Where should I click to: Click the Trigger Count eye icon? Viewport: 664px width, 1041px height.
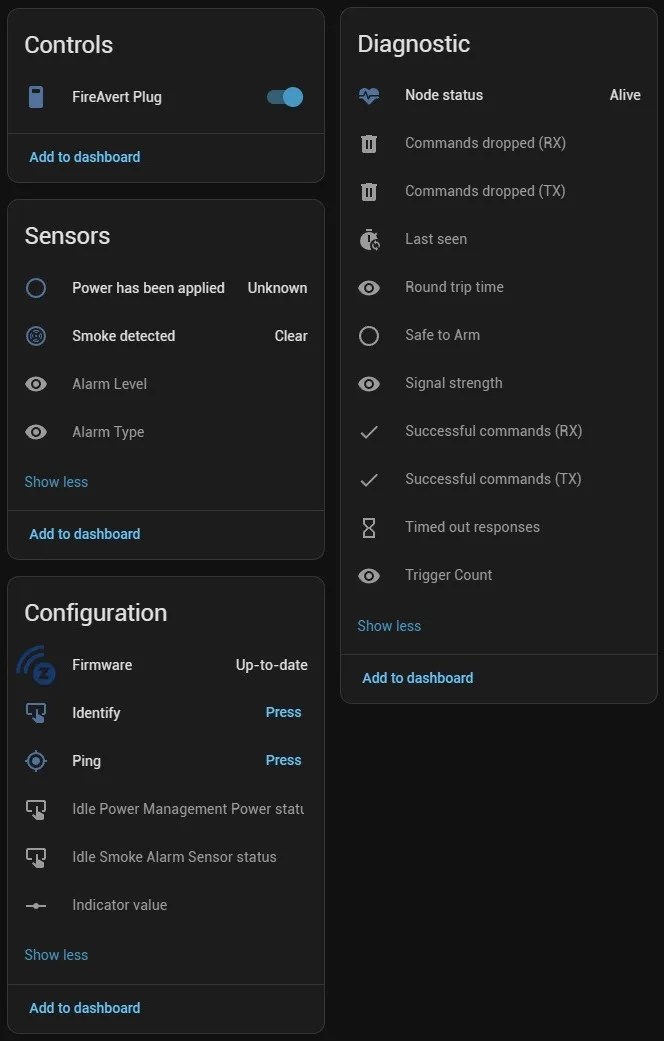(369, 576)
